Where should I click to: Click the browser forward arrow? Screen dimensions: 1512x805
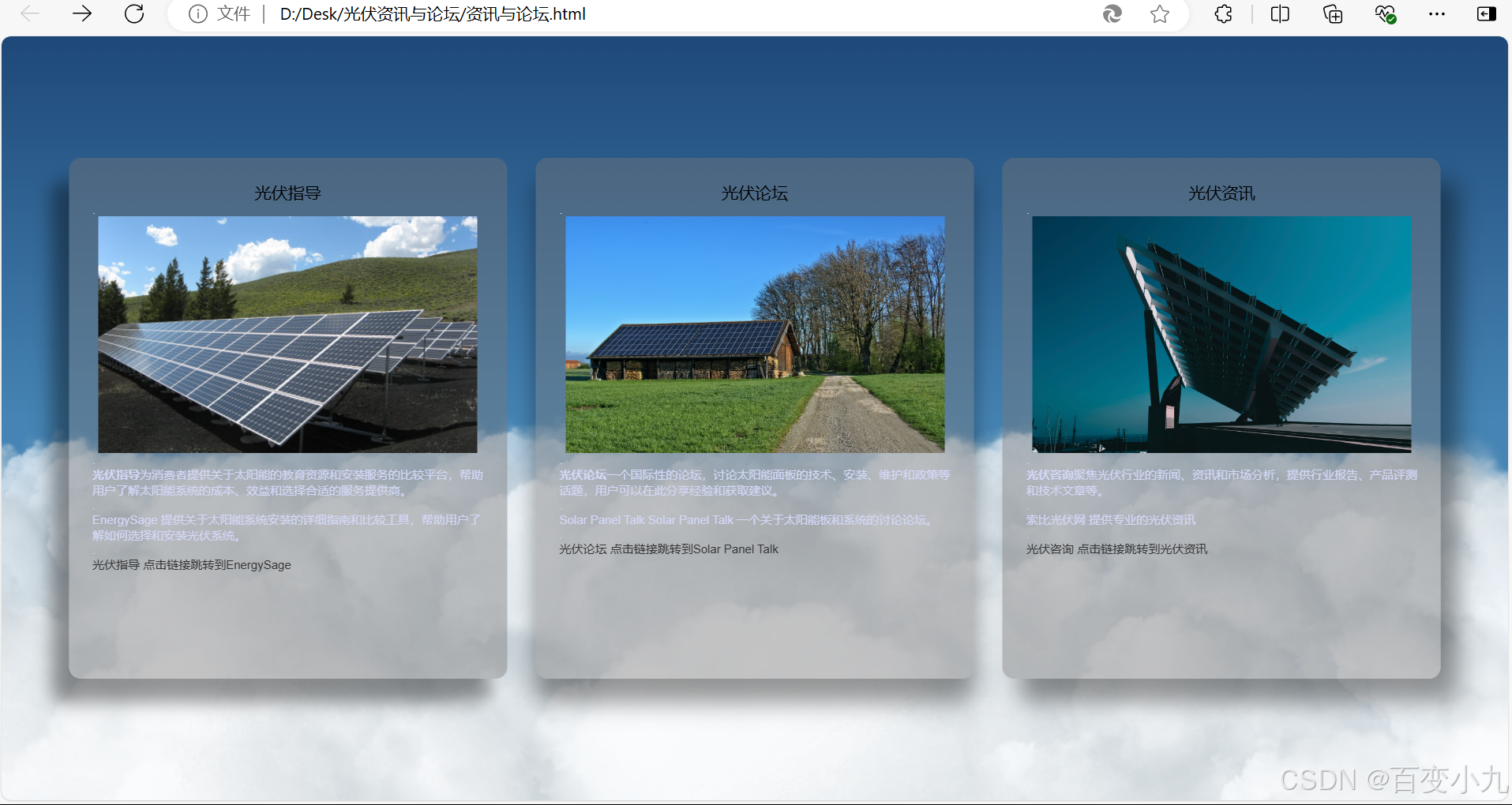(x=82, y=14)
